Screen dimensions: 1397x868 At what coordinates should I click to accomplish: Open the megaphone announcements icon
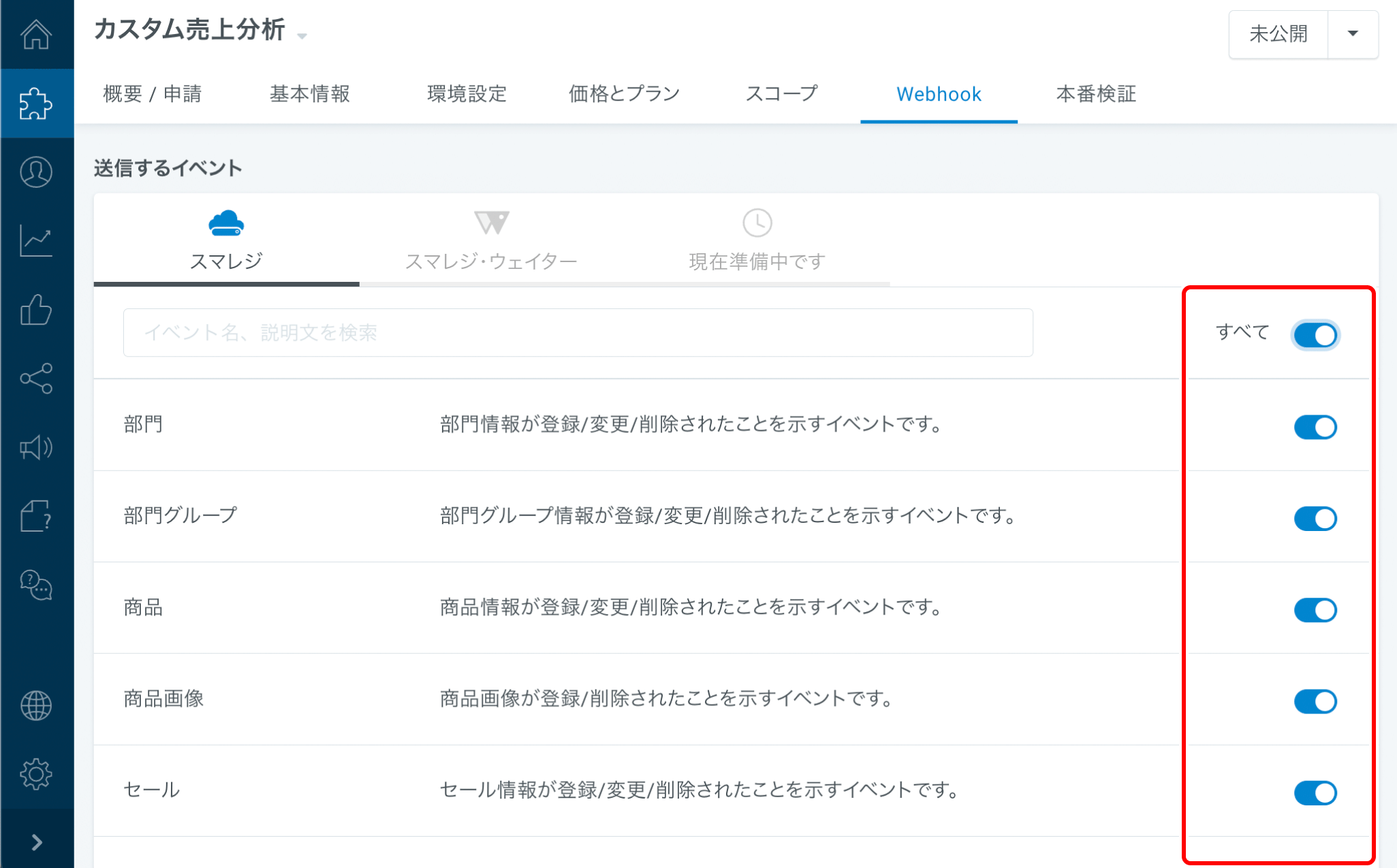pos(36,447)
